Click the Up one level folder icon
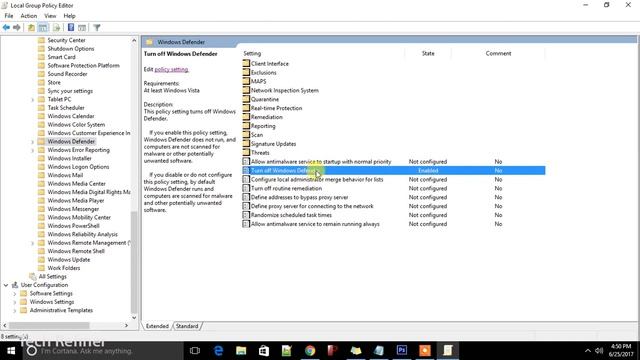 [x=31, y=27]
